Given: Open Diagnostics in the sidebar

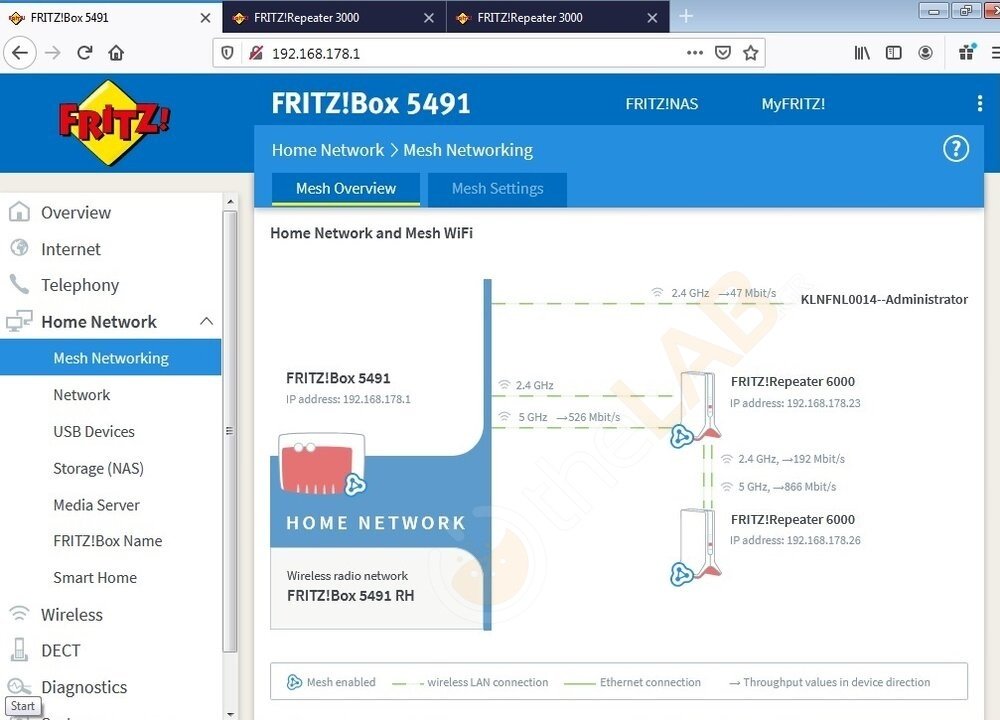Looking at the screenshot, I should [x=84, y=687].
